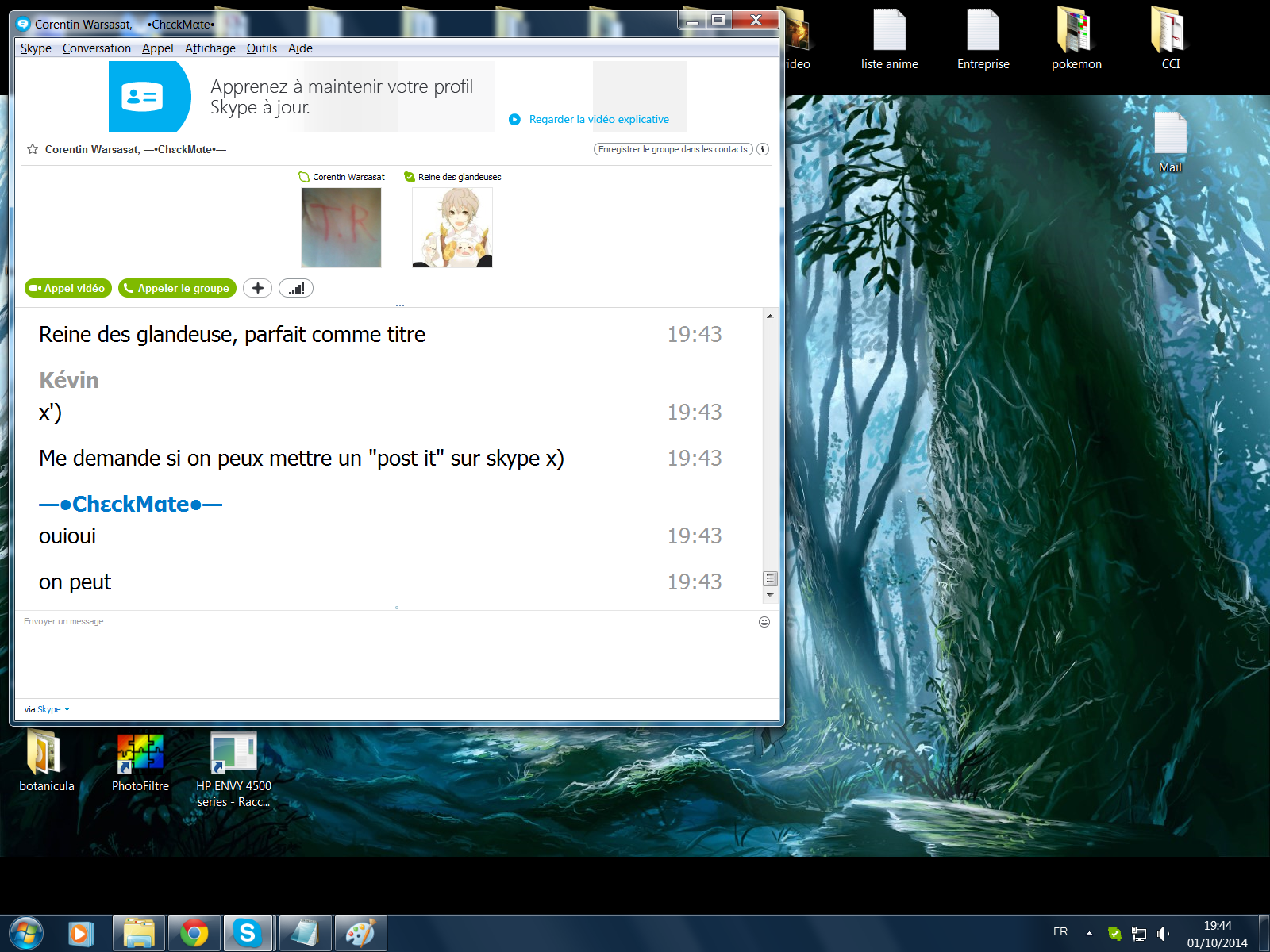
Task: Open group info icon next to Enregistrer
Action: 763,149
